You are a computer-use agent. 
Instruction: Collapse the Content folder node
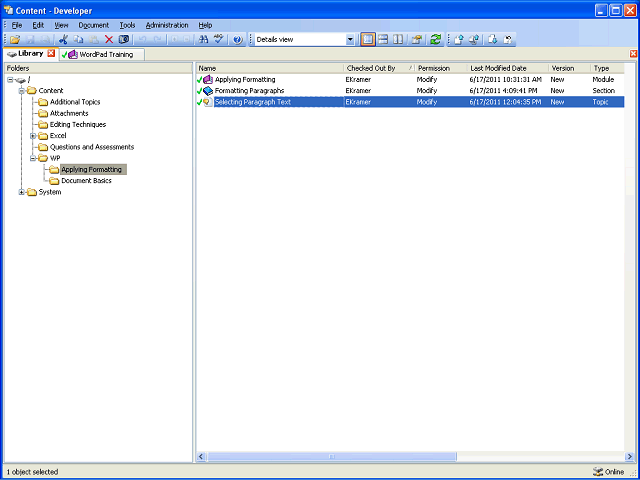22,91
